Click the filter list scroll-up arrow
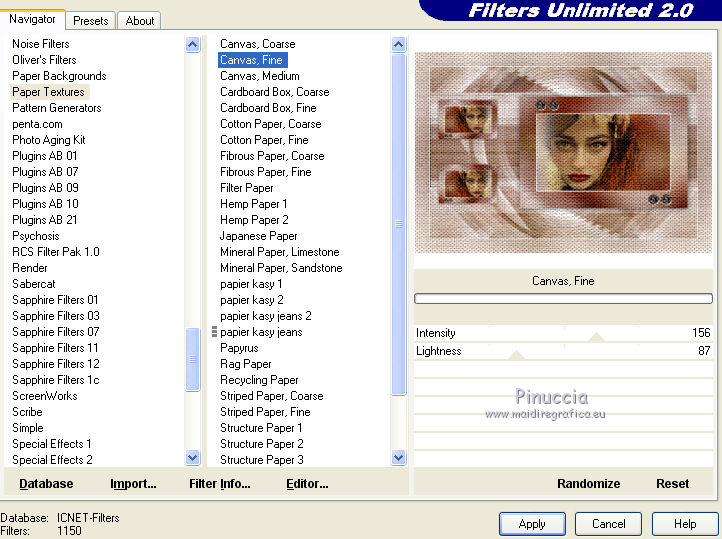Viewport: 722px width, 539px height. (x=398, y=45)
